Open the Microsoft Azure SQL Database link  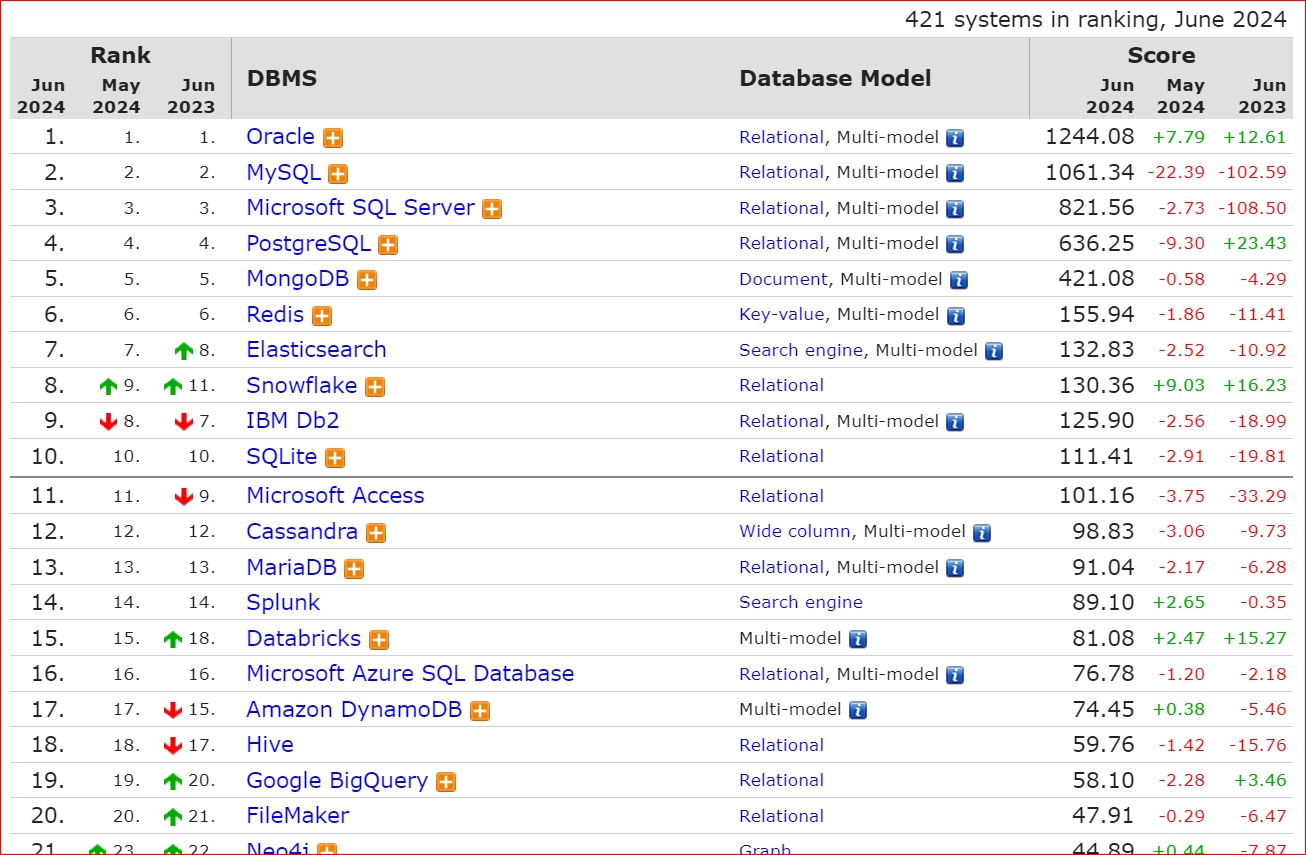[x=411, y=674]
